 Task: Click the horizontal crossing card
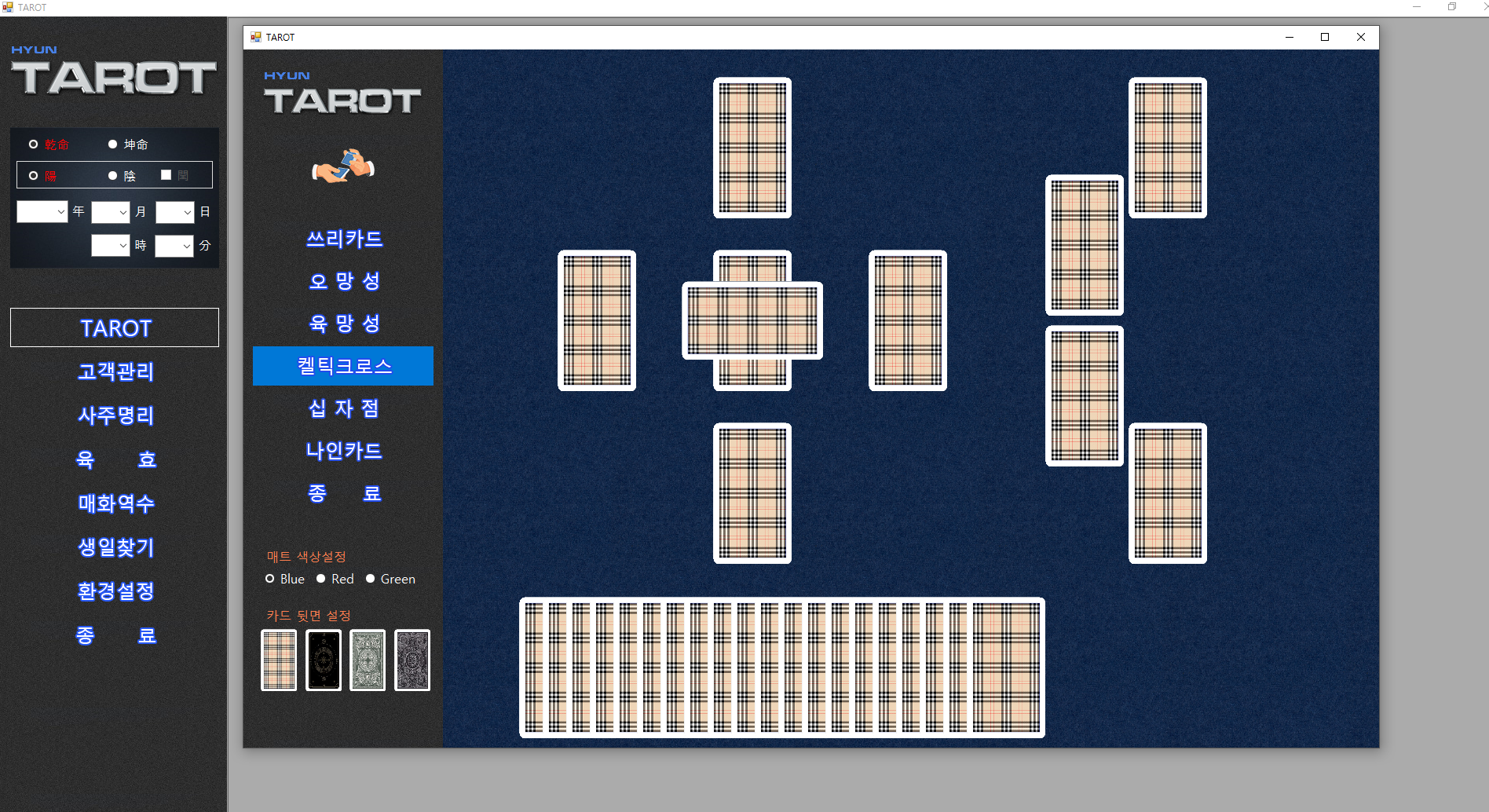click(752, 320)
